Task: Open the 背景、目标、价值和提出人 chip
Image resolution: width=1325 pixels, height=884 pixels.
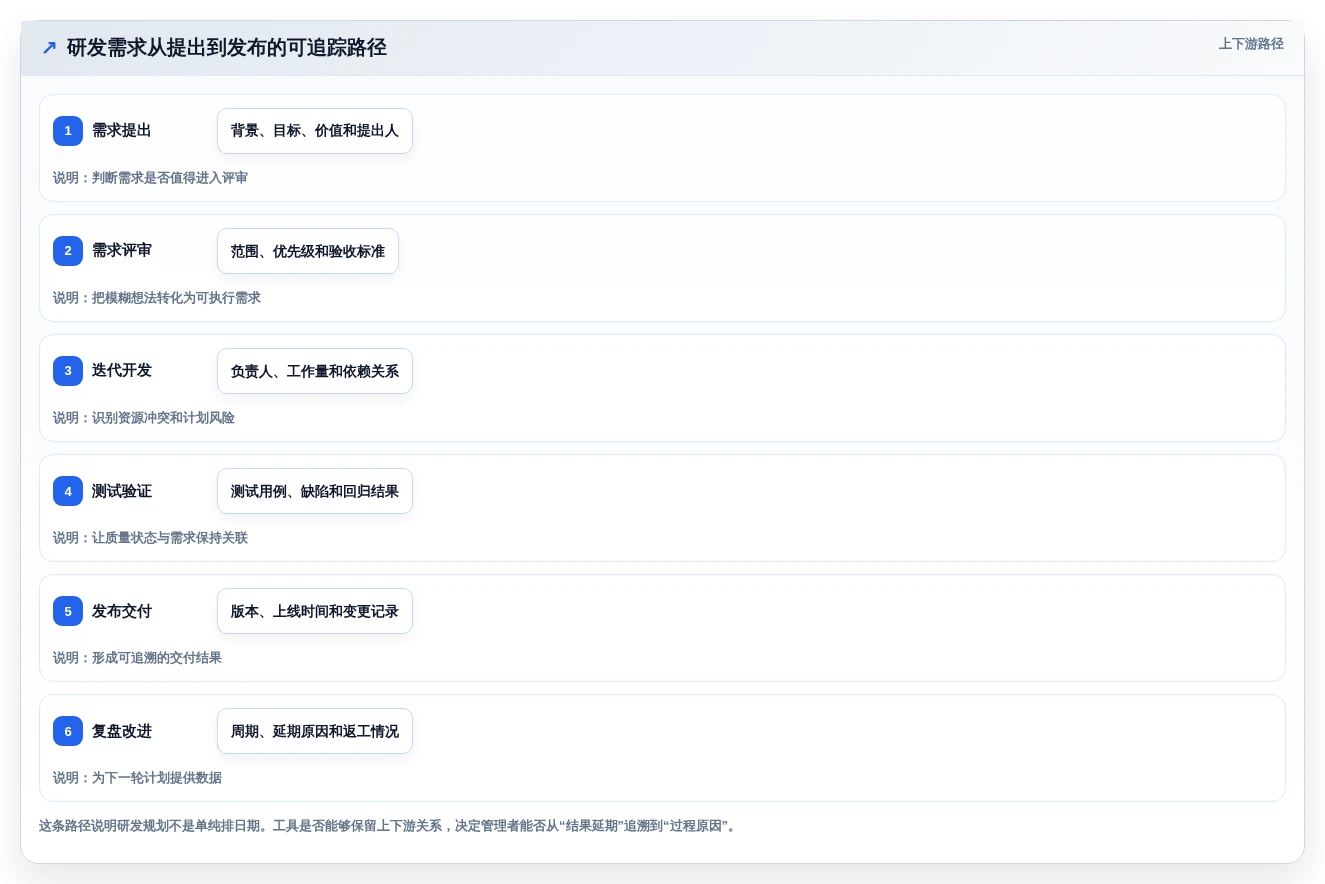Action: (x=315, y=131)
